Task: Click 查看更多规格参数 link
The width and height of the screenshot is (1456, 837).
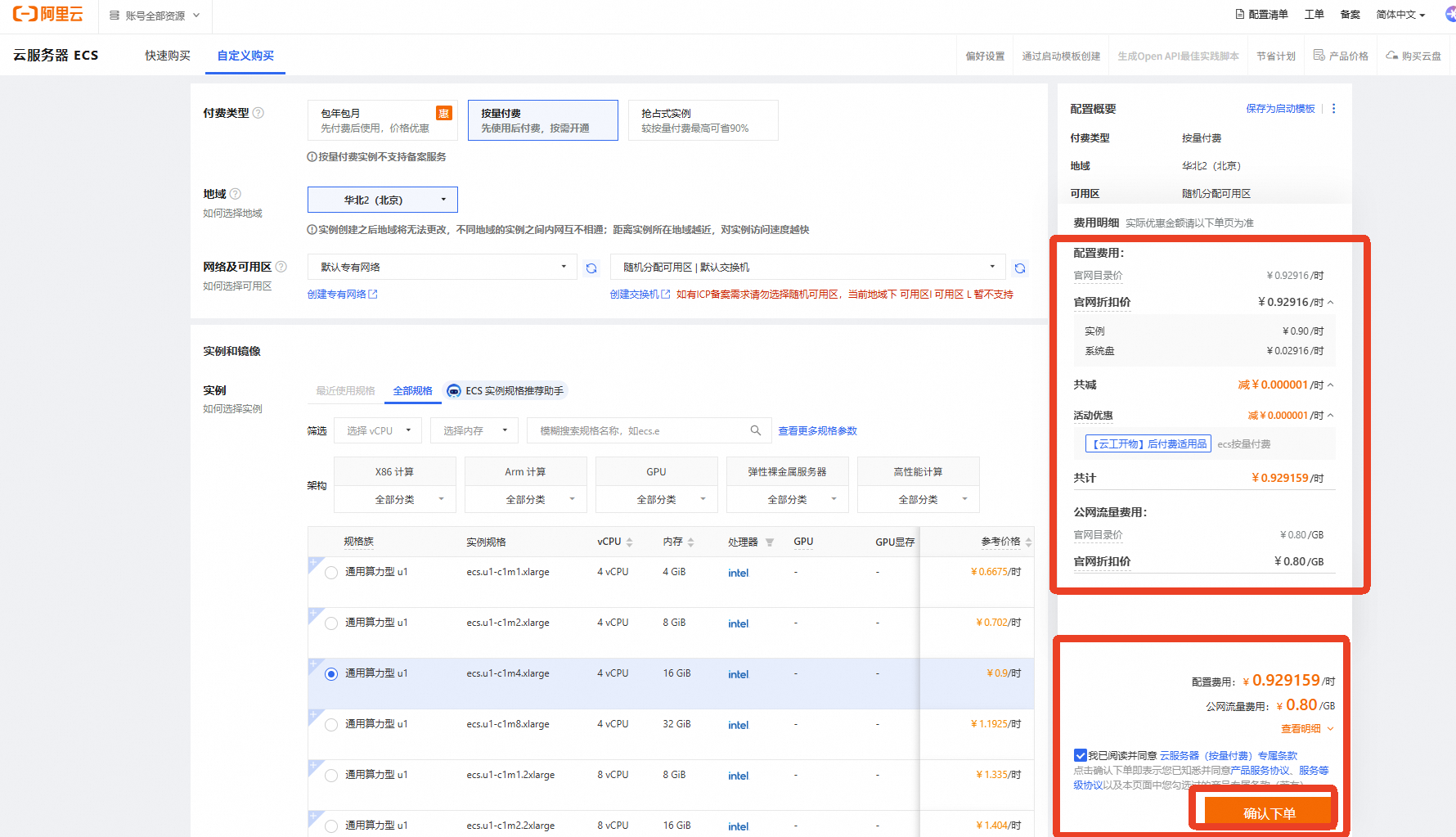Action: 817,430
